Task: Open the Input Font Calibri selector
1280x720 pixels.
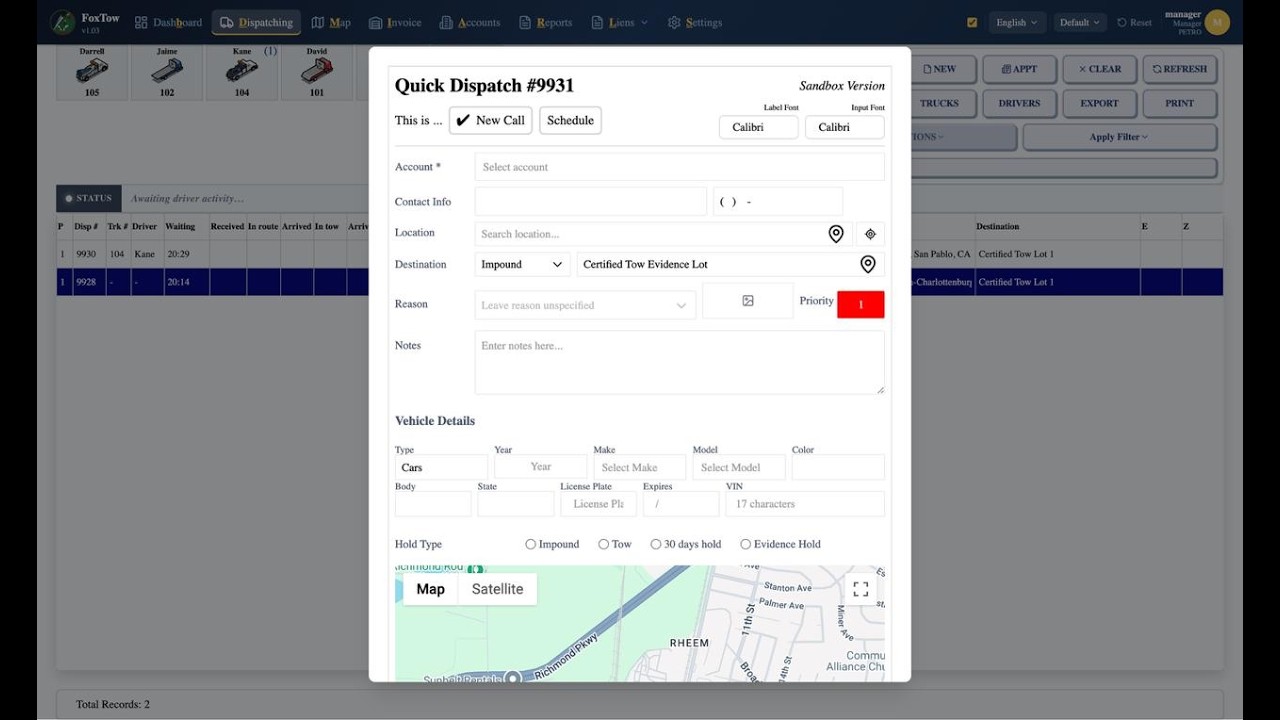Action: coord(844,127)
